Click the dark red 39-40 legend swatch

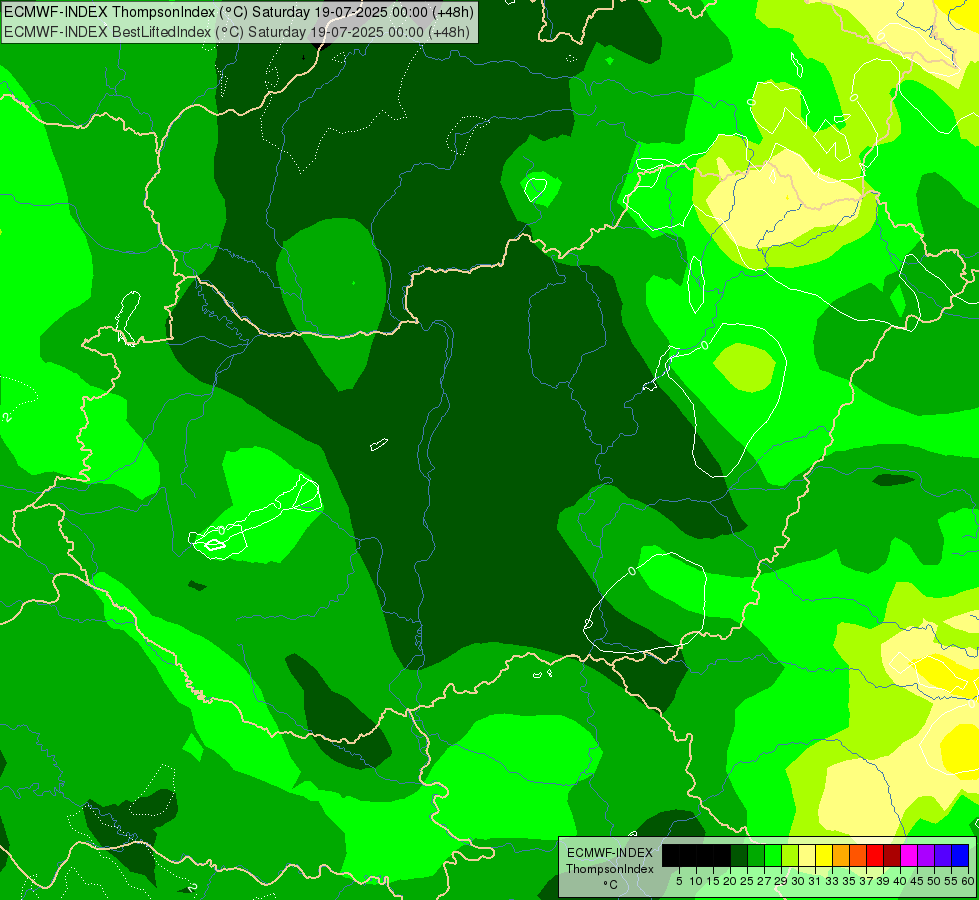(x=892, y=855)
